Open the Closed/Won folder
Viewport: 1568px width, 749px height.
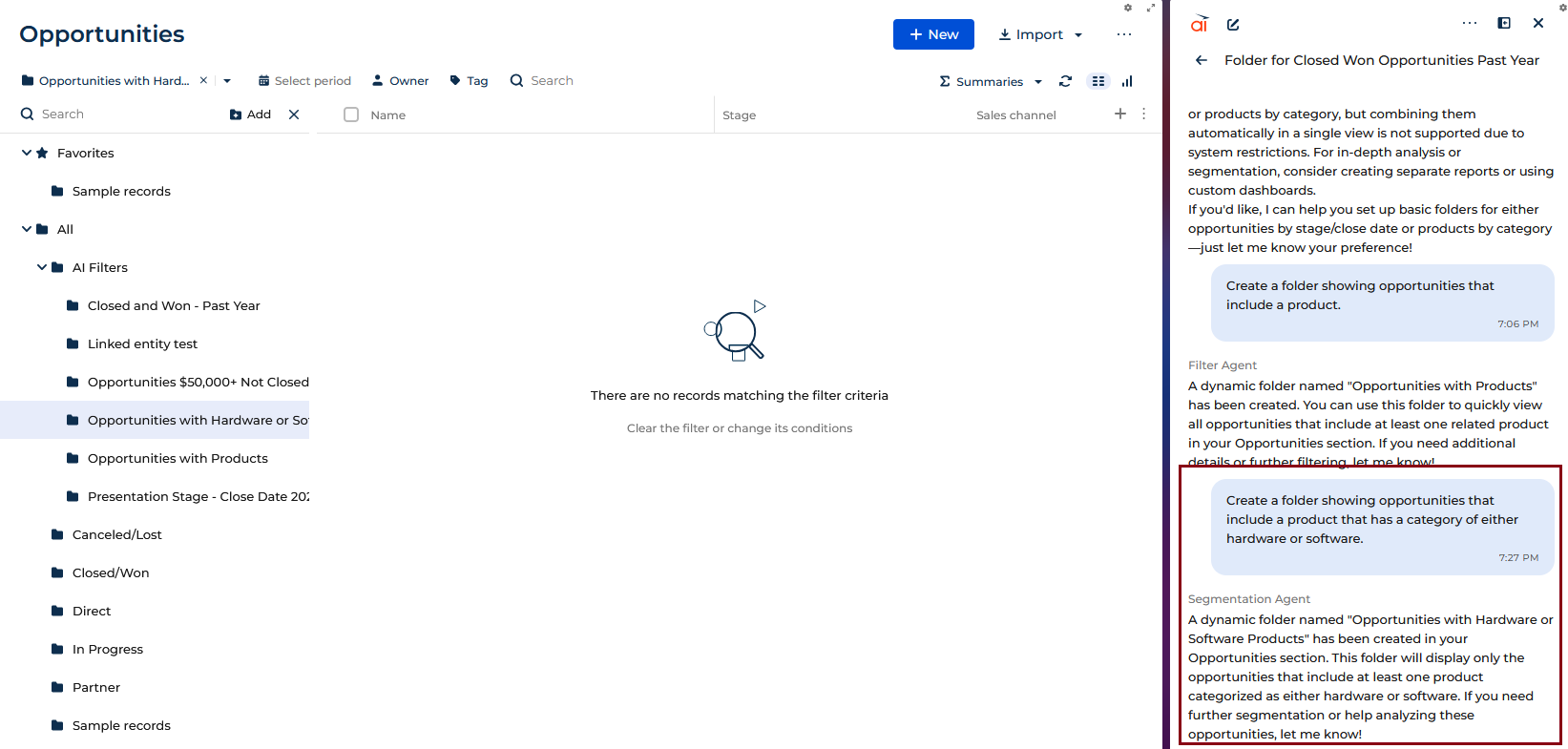pos(111,572)
